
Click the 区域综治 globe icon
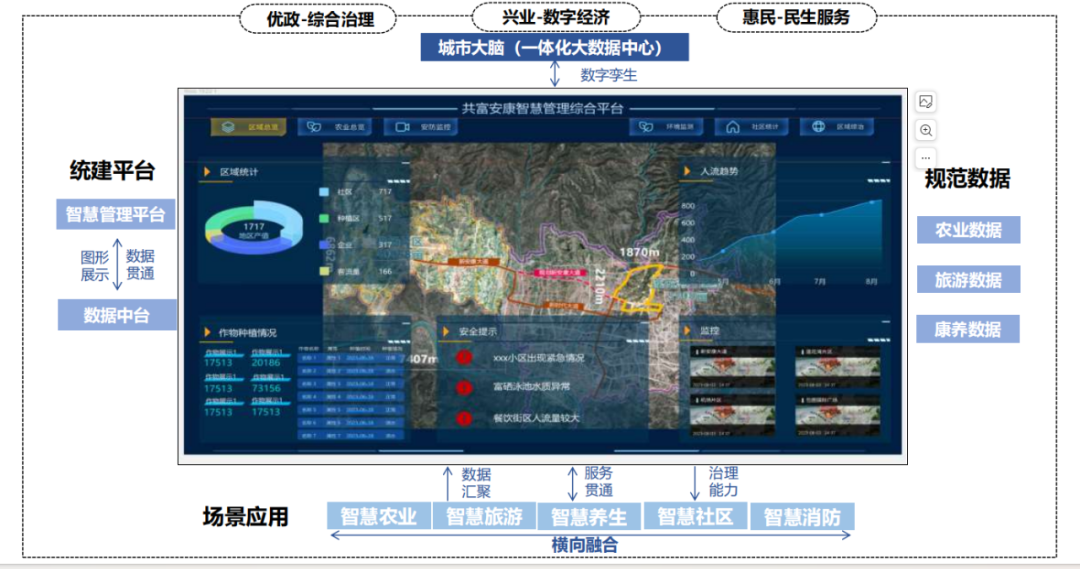[818, 127]
